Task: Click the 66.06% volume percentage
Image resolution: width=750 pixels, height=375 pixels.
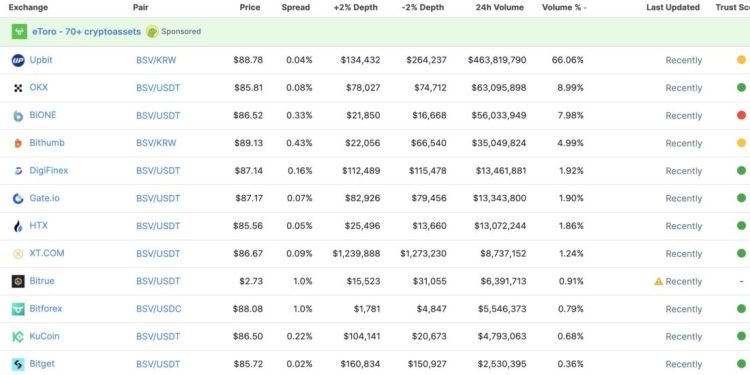Action: [x=568, y=60]
